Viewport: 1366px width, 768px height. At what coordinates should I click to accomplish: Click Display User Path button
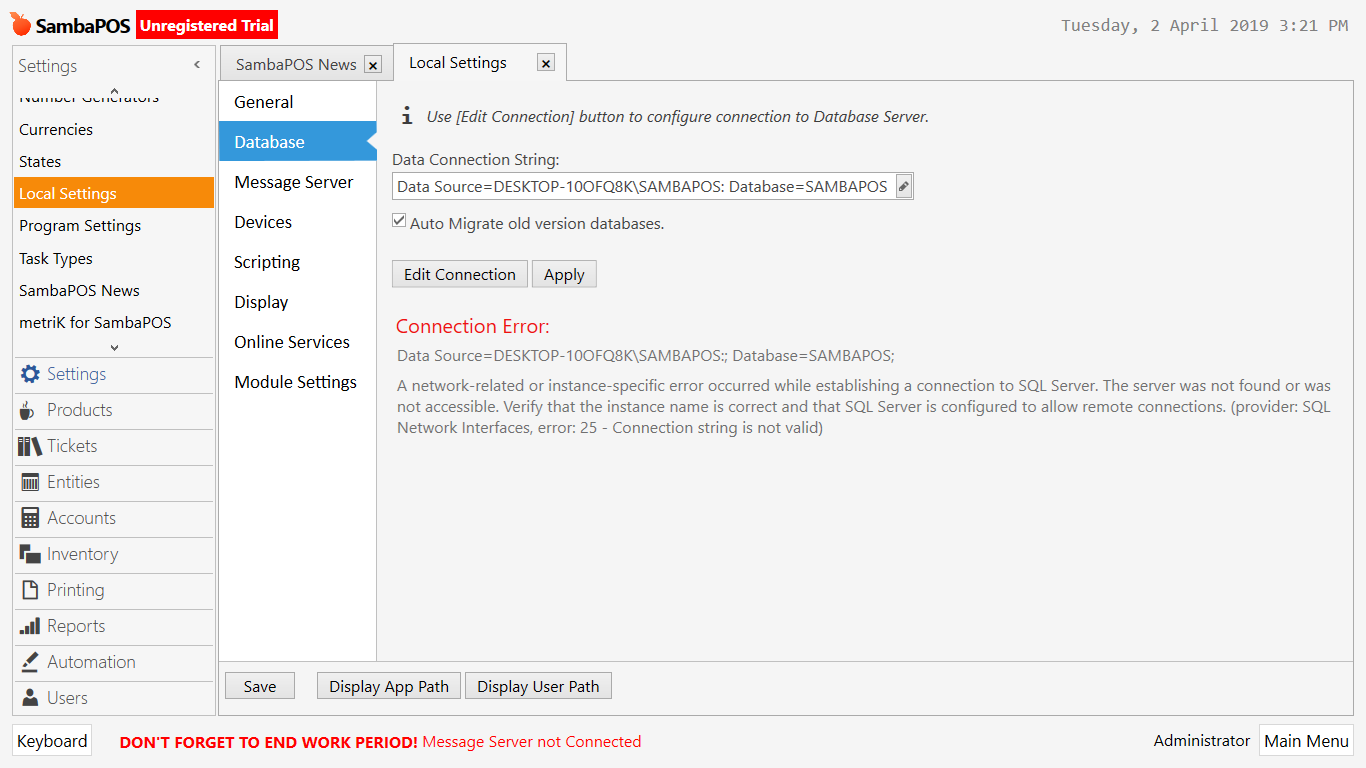pos(538,686)
